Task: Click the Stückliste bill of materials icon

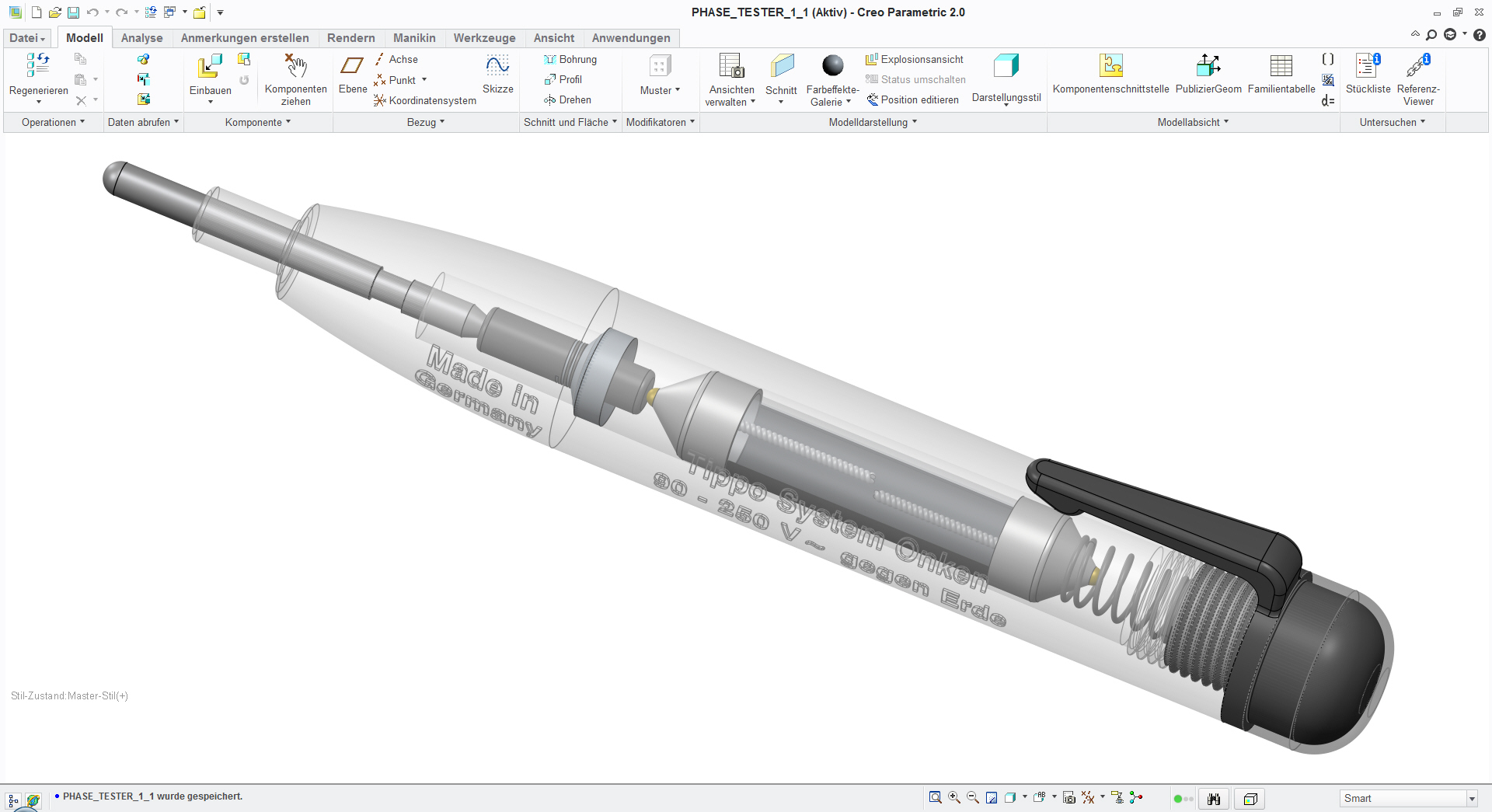Action: click(x=1367, y=67)
